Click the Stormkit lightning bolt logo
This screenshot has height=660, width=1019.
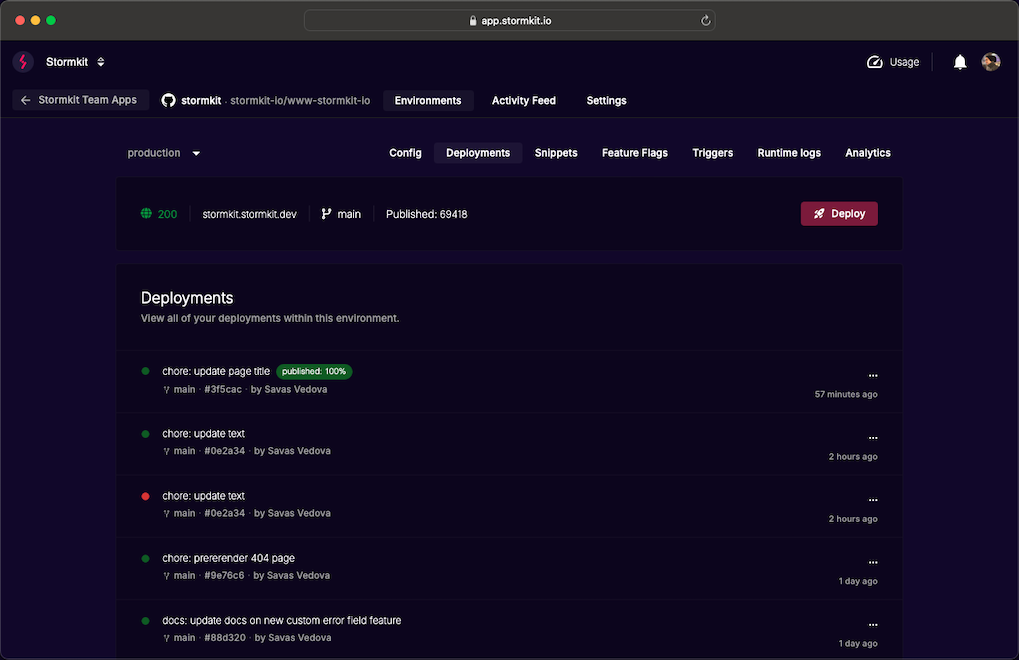coord(22,61)
